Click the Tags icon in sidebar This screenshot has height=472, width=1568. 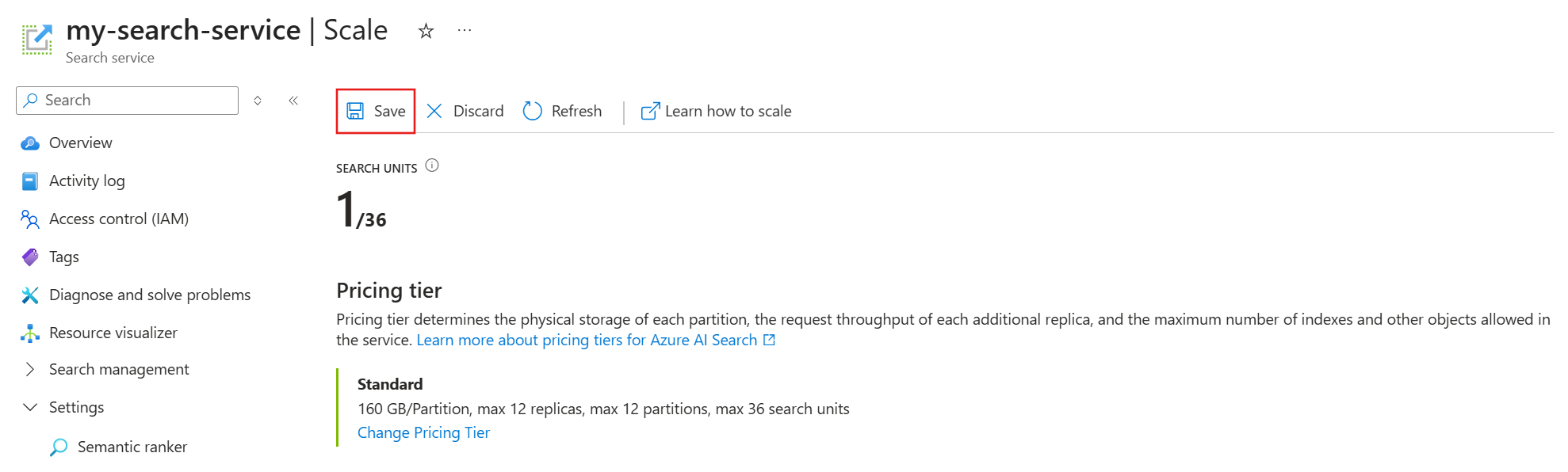coord(30,257)
